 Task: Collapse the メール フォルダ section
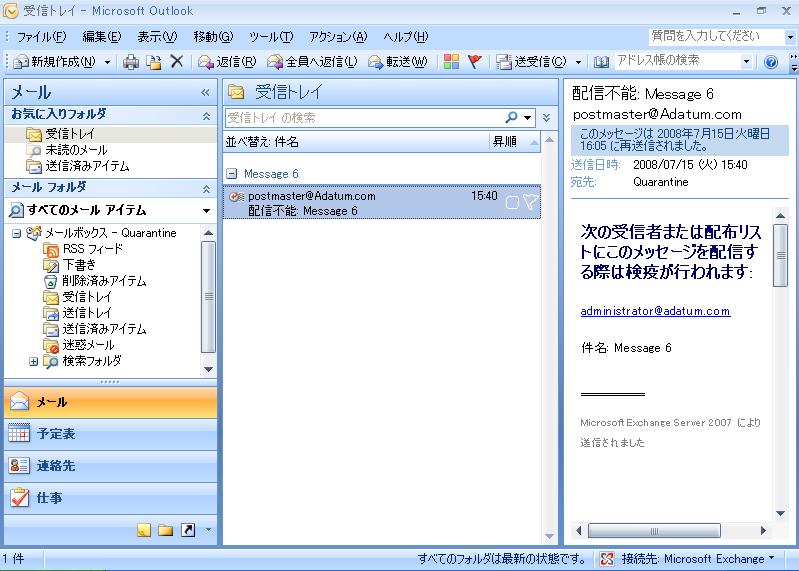(x=206, y=189)
